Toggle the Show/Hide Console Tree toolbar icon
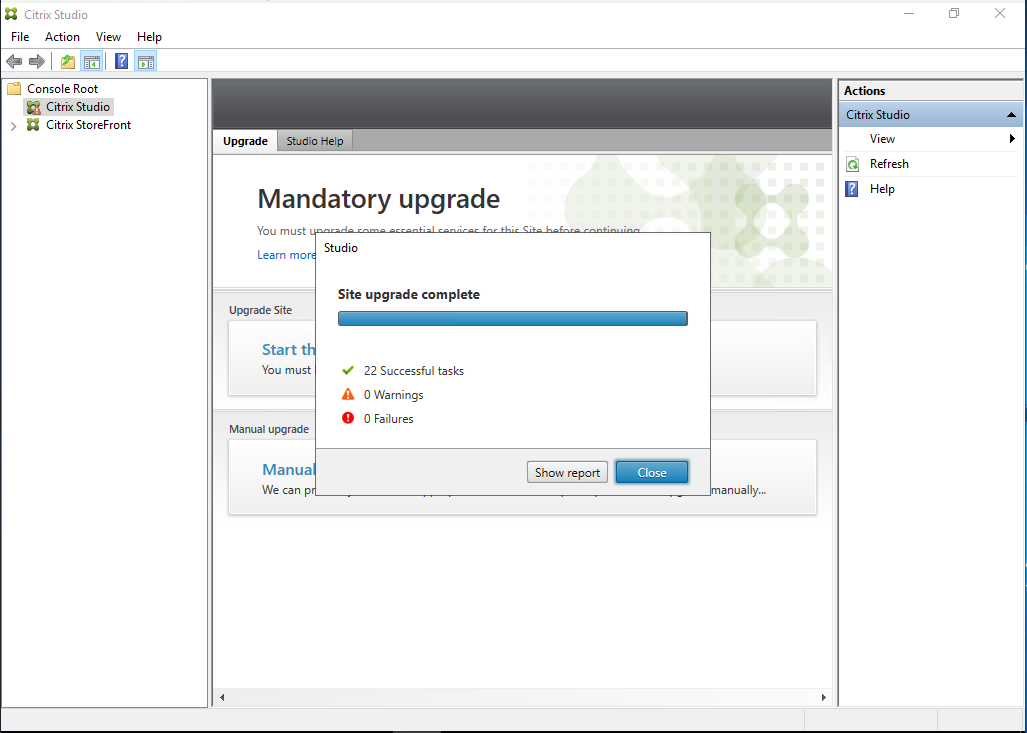The width and height of the screenshot is (1027, 733). (x=92, y=62)
